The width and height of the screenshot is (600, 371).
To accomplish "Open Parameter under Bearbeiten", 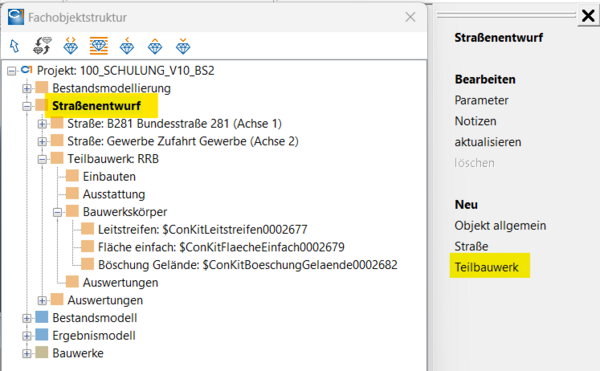I will pyautogui.click(x=481, y=100).
